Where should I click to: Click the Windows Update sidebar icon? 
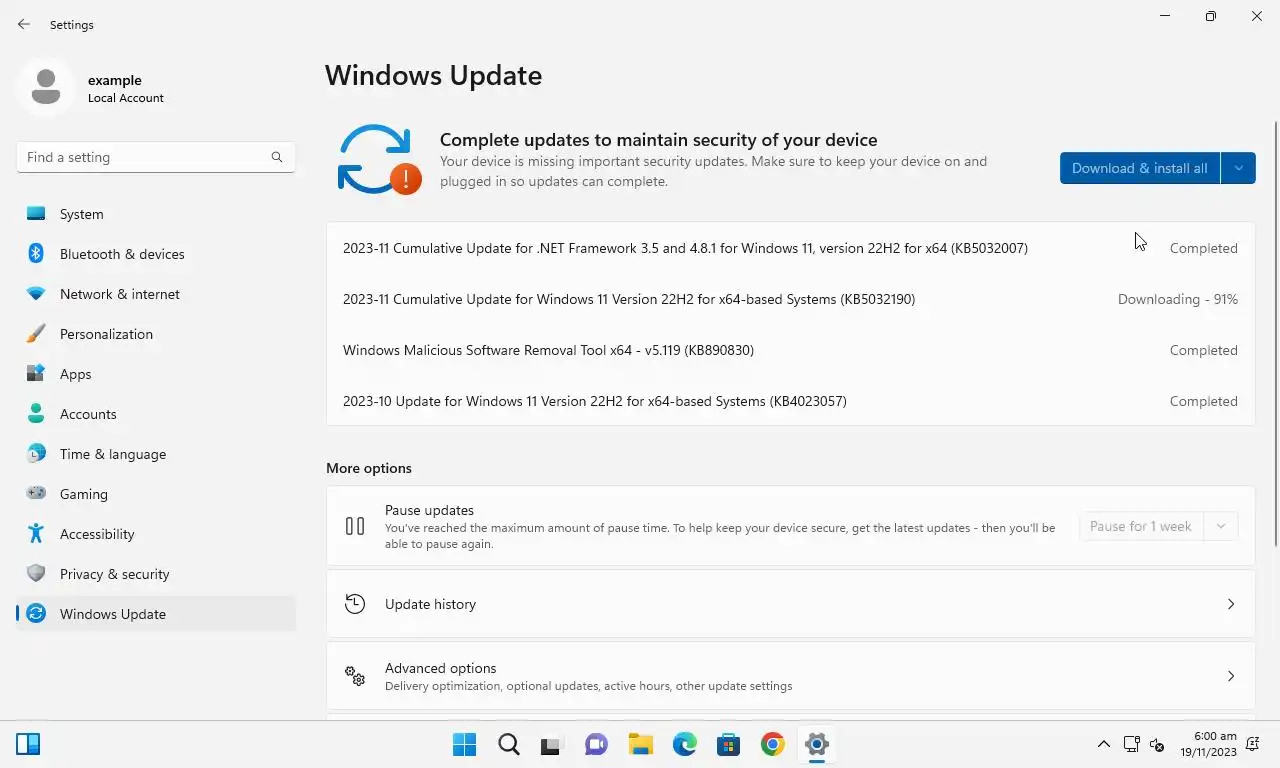click(x=36, y=614)
